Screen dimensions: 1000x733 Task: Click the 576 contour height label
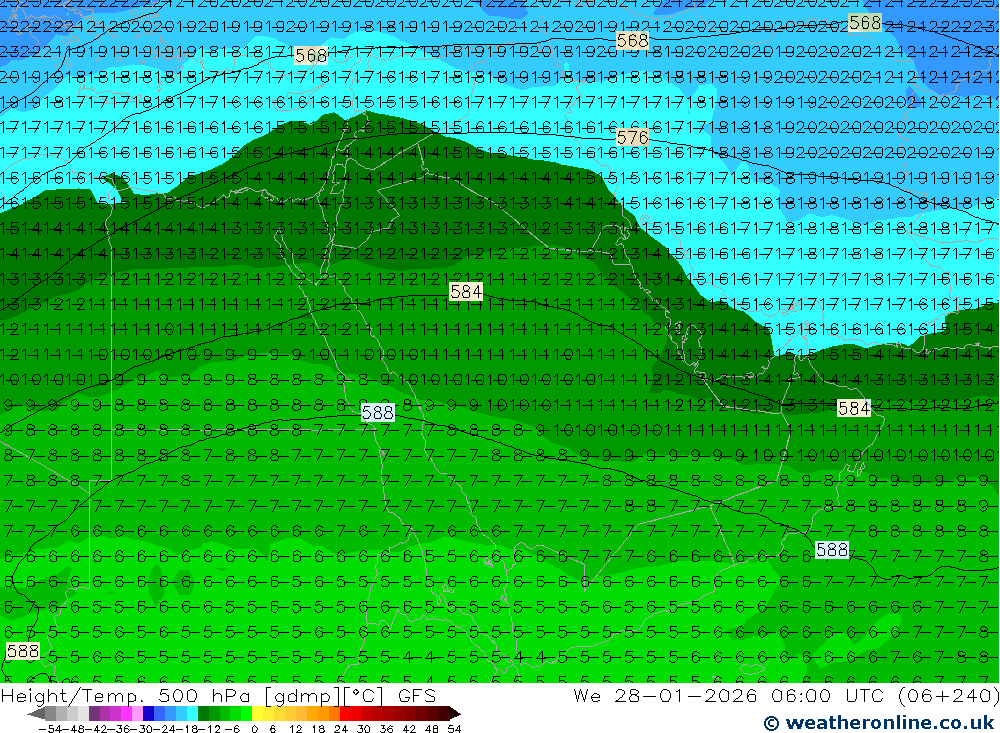point(632,137)
